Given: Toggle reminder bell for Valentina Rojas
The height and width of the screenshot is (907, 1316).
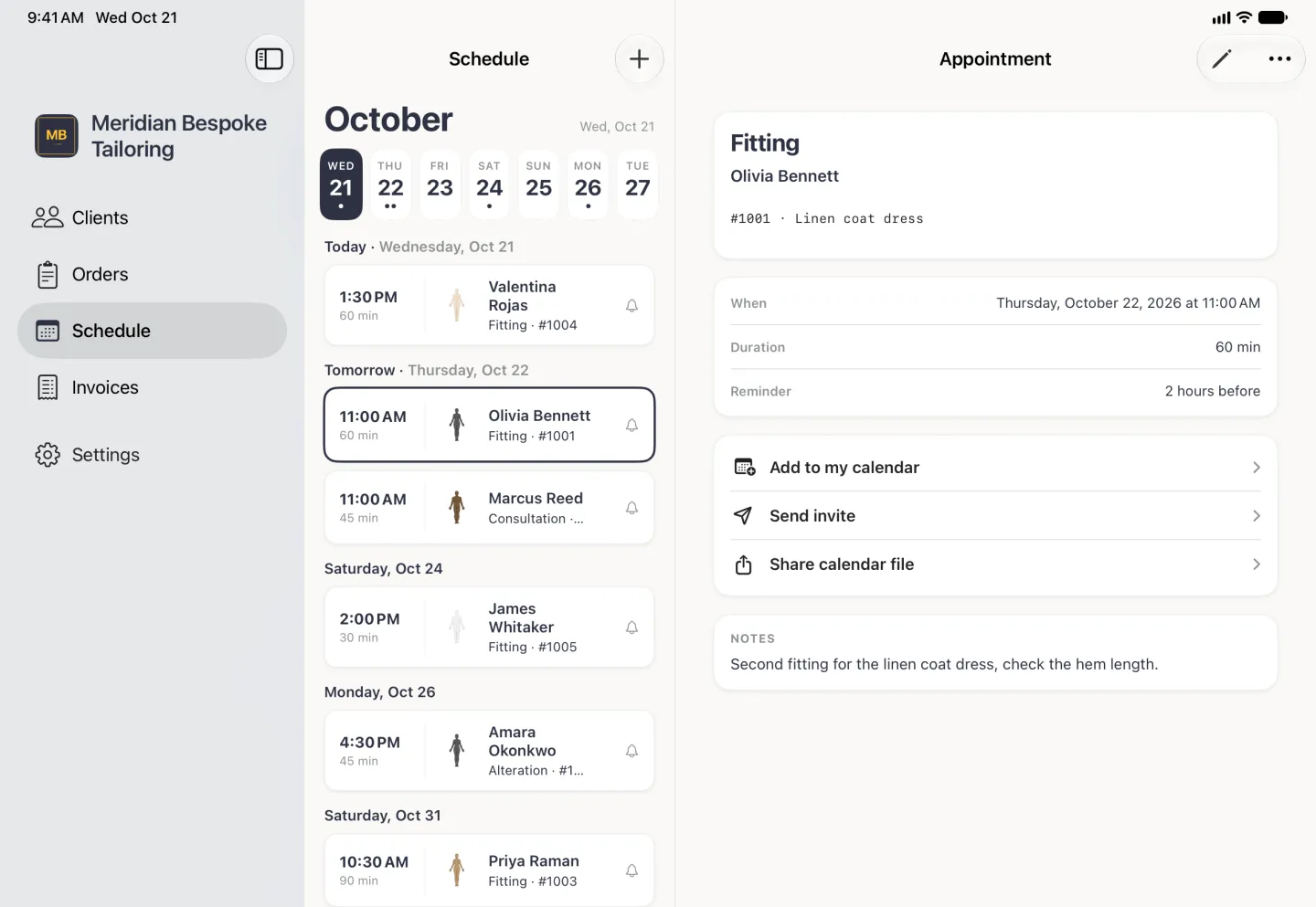Looking at the screenshot, I should (x=631, y=306).
